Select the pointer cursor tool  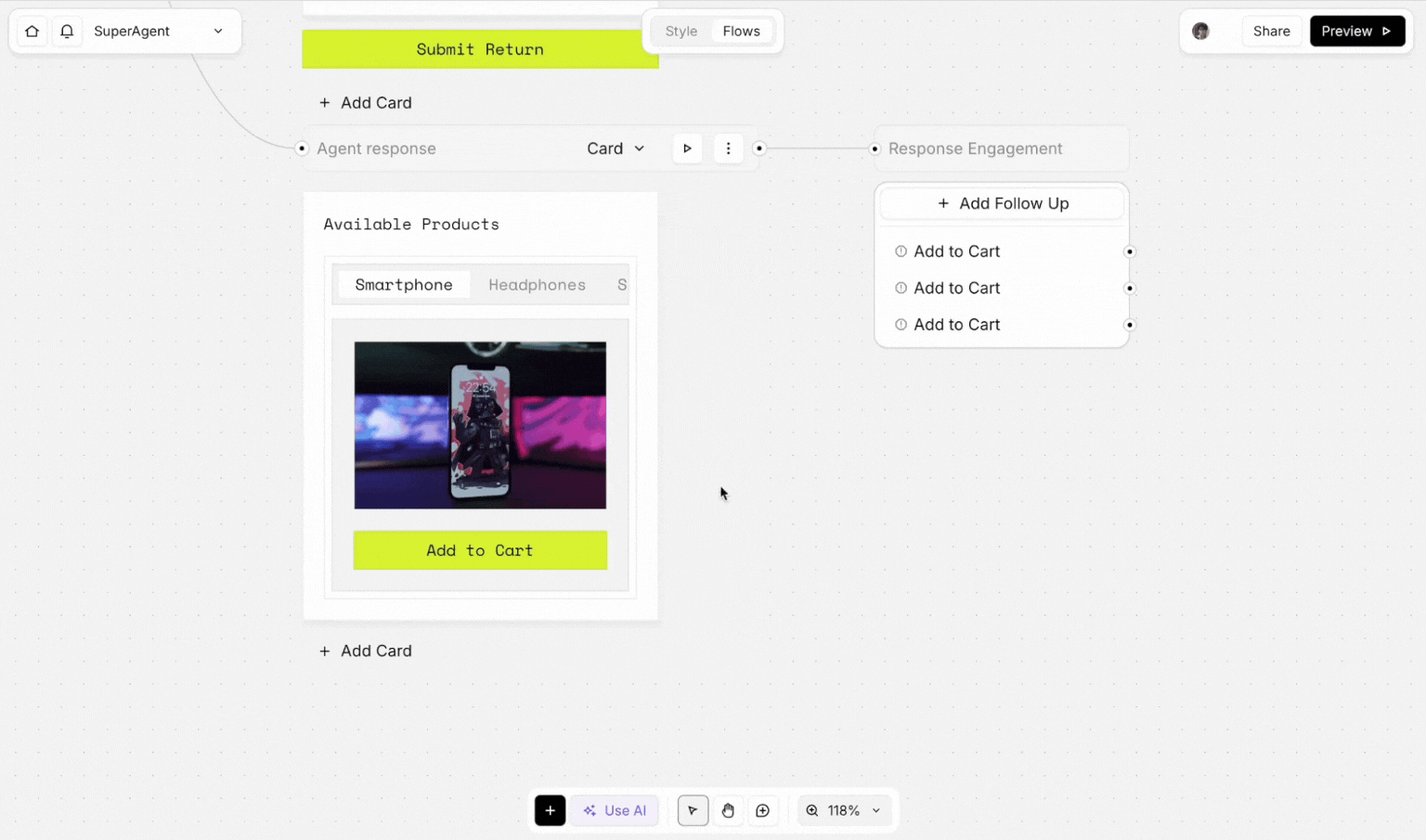[x=693, y=810]
